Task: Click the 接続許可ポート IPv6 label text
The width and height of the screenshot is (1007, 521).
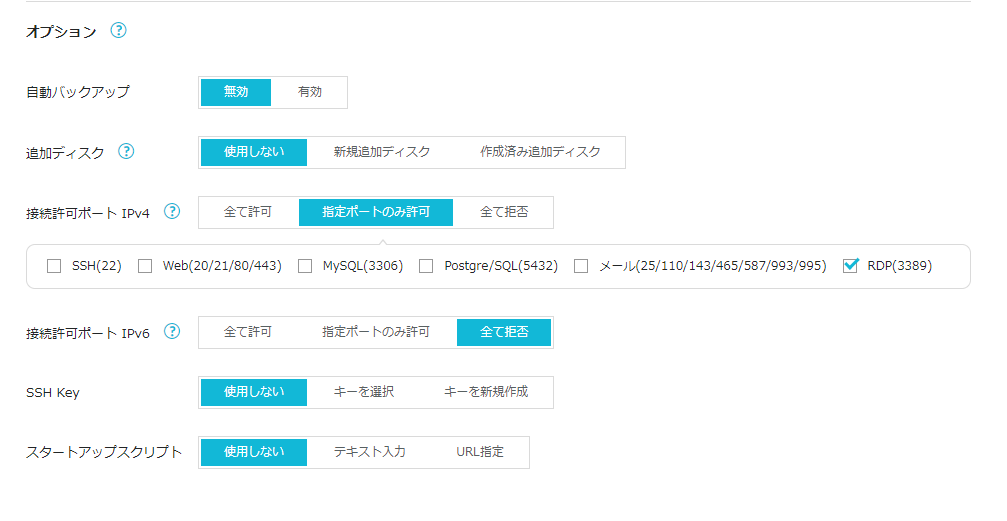Action: pyautogui.click(x=88, y=333)
